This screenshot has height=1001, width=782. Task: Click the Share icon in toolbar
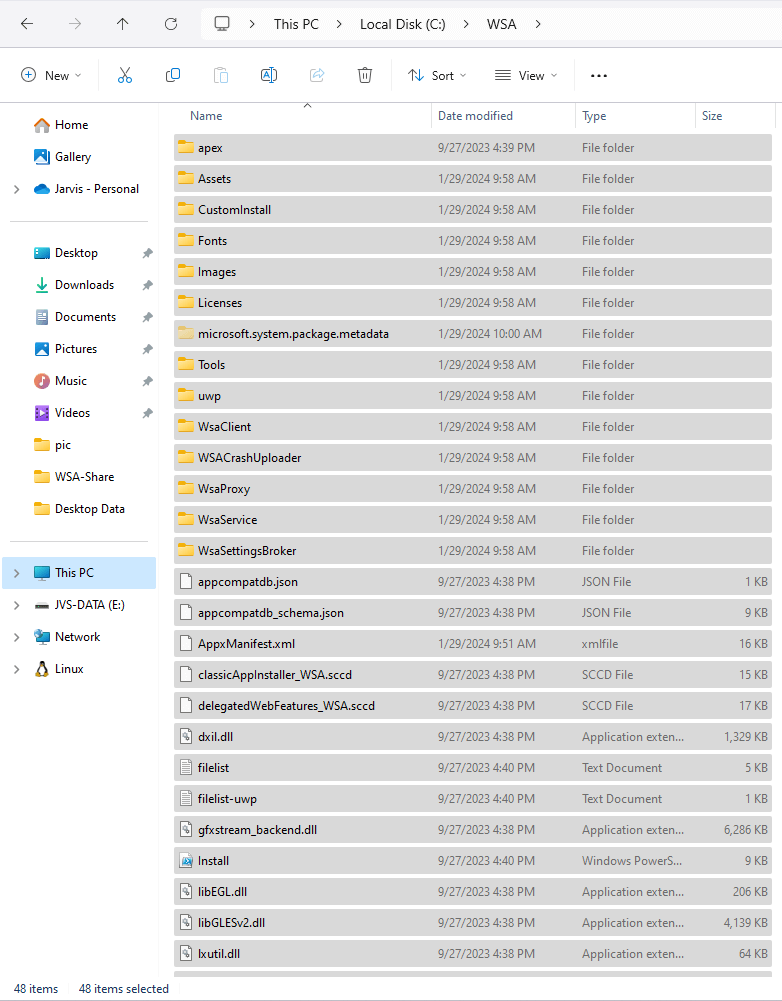pos(317,75)
